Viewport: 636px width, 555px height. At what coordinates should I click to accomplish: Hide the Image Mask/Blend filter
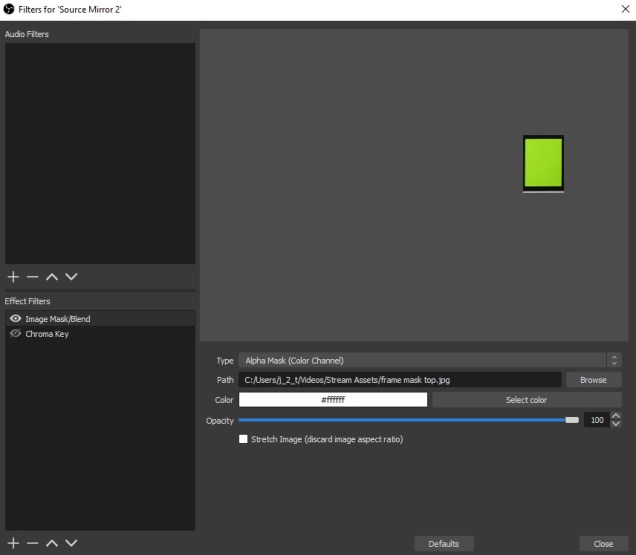pos(15,319)
